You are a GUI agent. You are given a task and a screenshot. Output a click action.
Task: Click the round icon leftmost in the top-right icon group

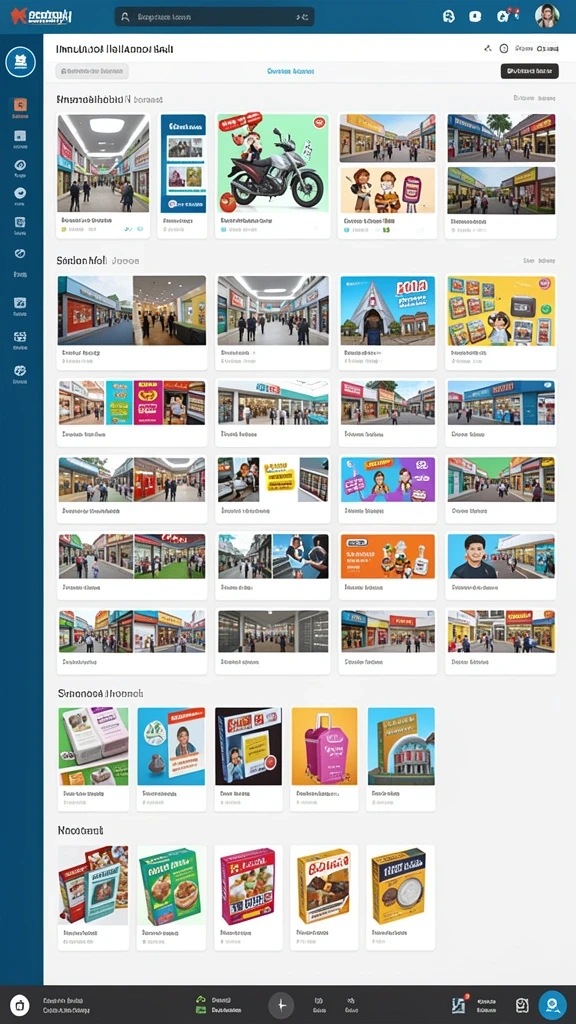point(448,16)
